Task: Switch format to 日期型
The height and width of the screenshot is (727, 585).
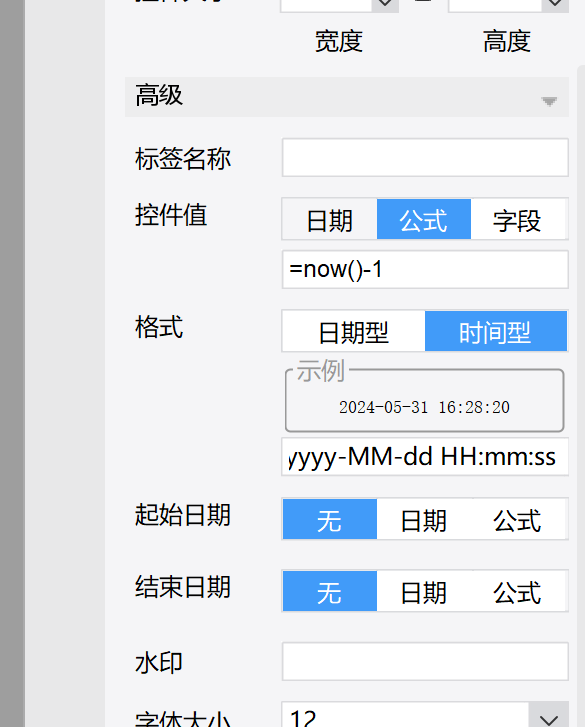Action: tap(354, 331)
